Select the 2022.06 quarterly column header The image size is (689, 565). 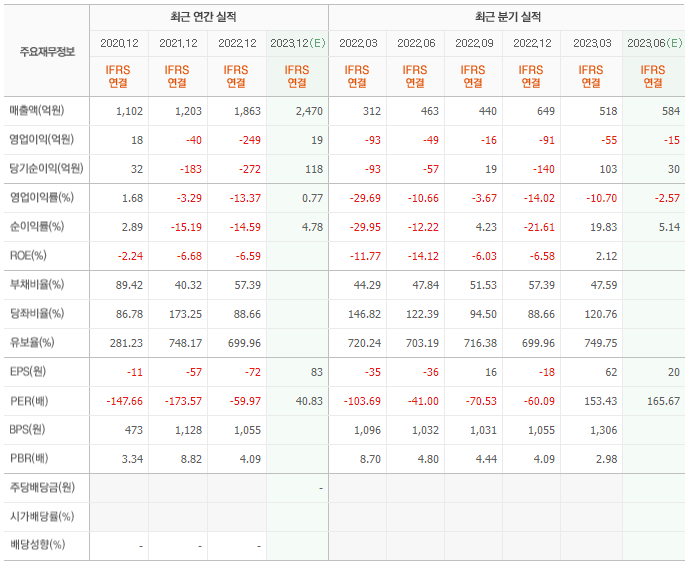click(x=416, y=43)
